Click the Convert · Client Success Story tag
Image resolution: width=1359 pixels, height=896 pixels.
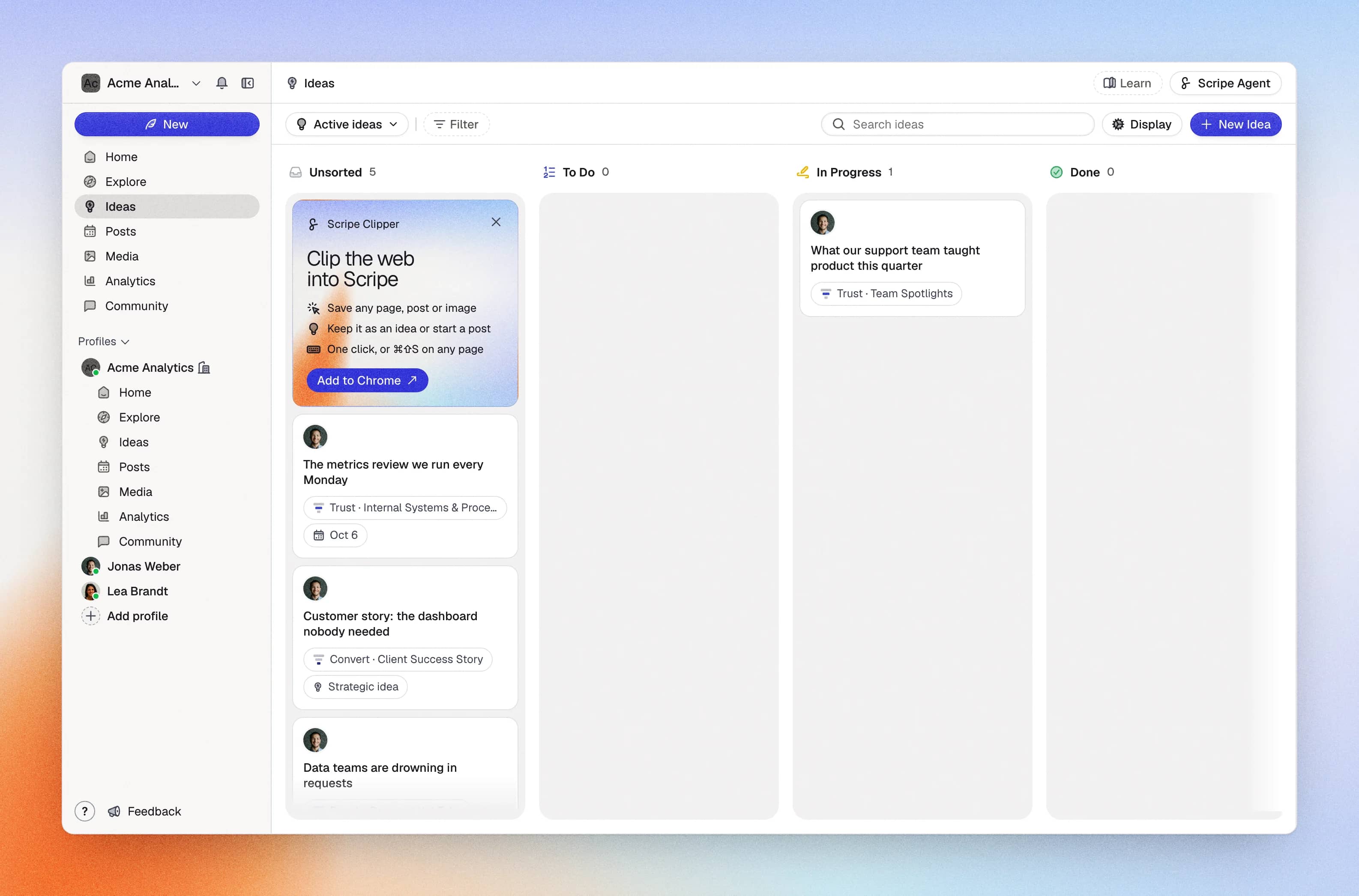[x=398, y=659]
